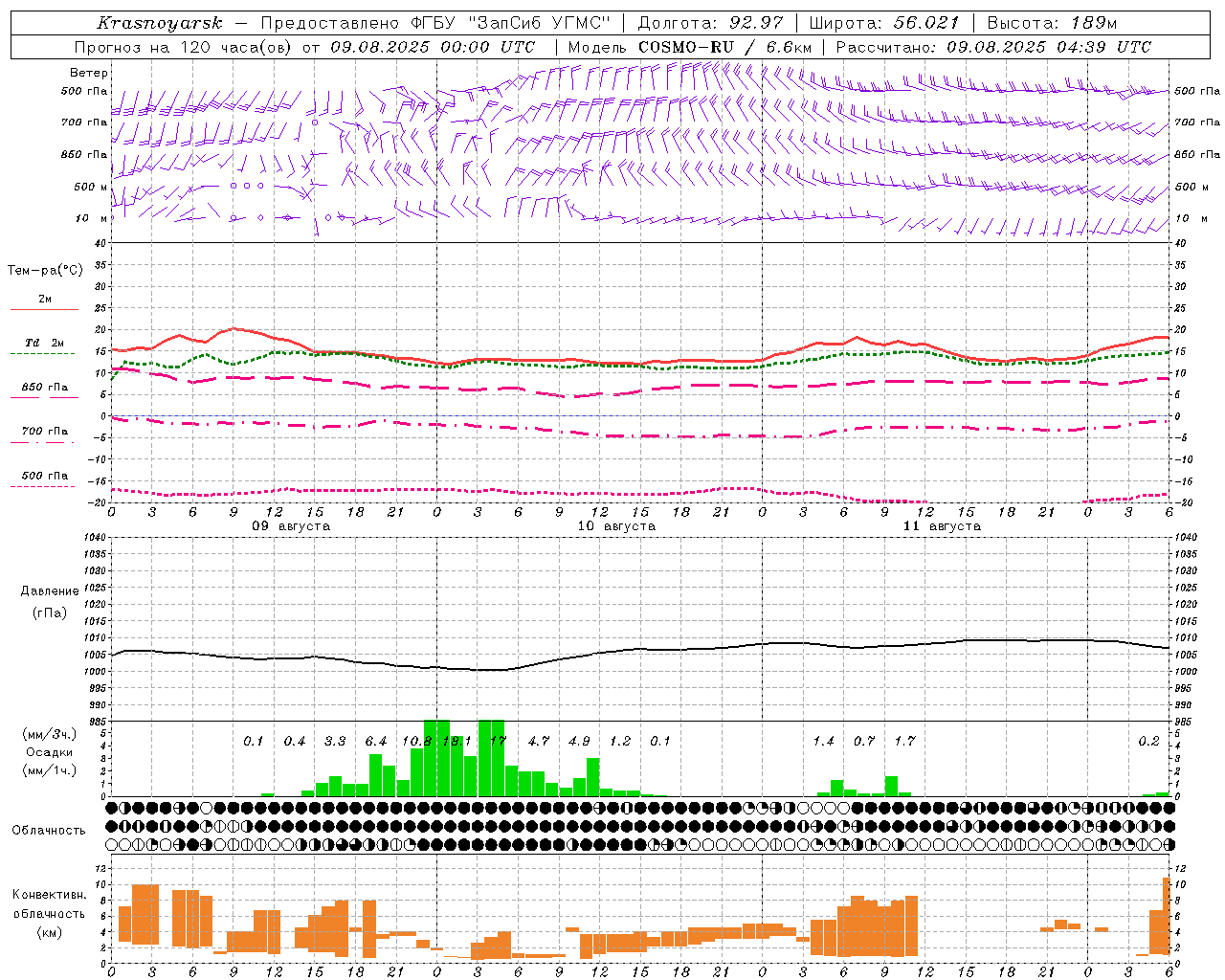
Task: Click the 17 precipitation total
Action: pos(498,742)
